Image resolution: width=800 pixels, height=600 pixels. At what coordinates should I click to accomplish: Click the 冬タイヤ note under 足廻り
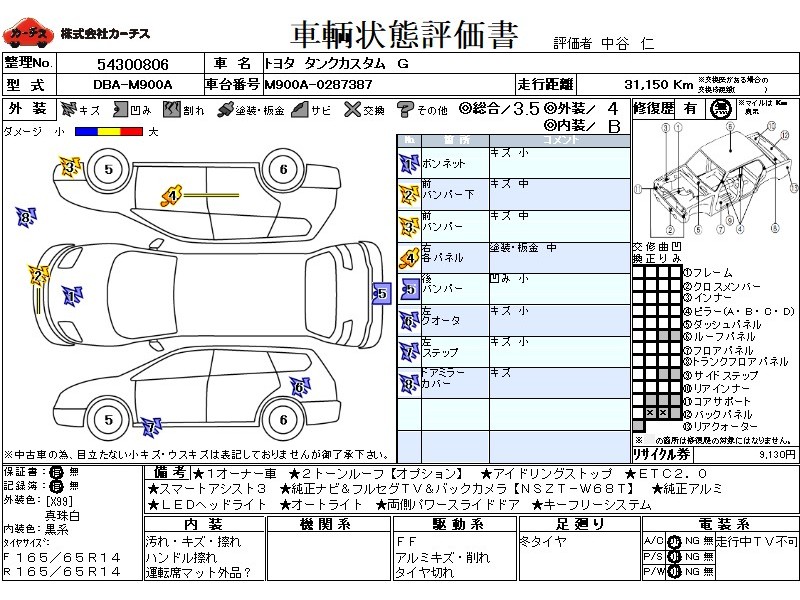543,542
